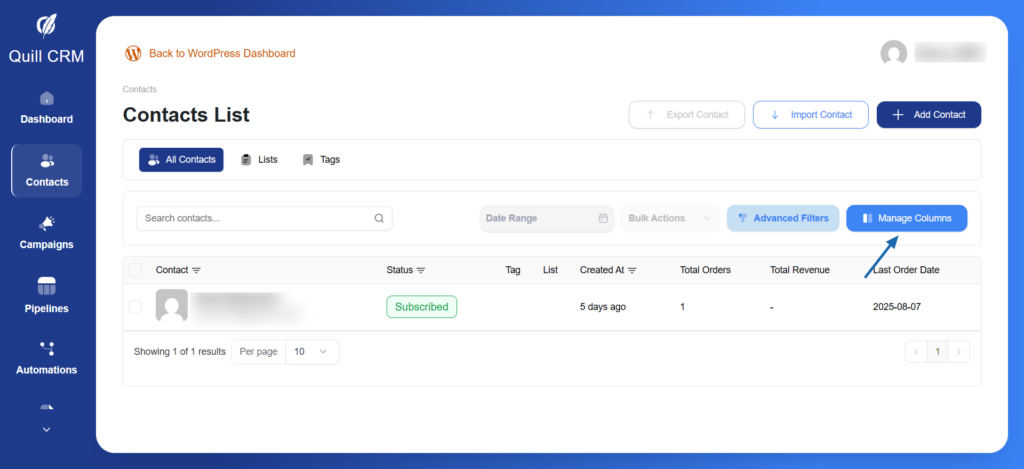
Task: Sort by Contact column filter icon
Action: pos(196,270)
